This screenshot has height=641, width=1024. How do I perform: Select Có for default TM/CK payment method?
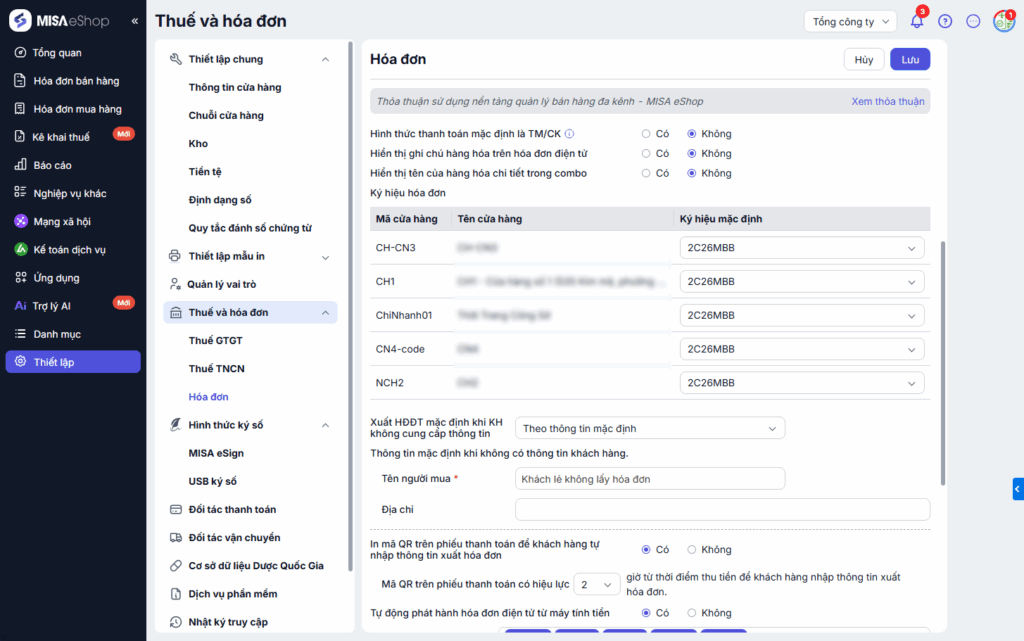pyautogui.click(x=647, y=134)
